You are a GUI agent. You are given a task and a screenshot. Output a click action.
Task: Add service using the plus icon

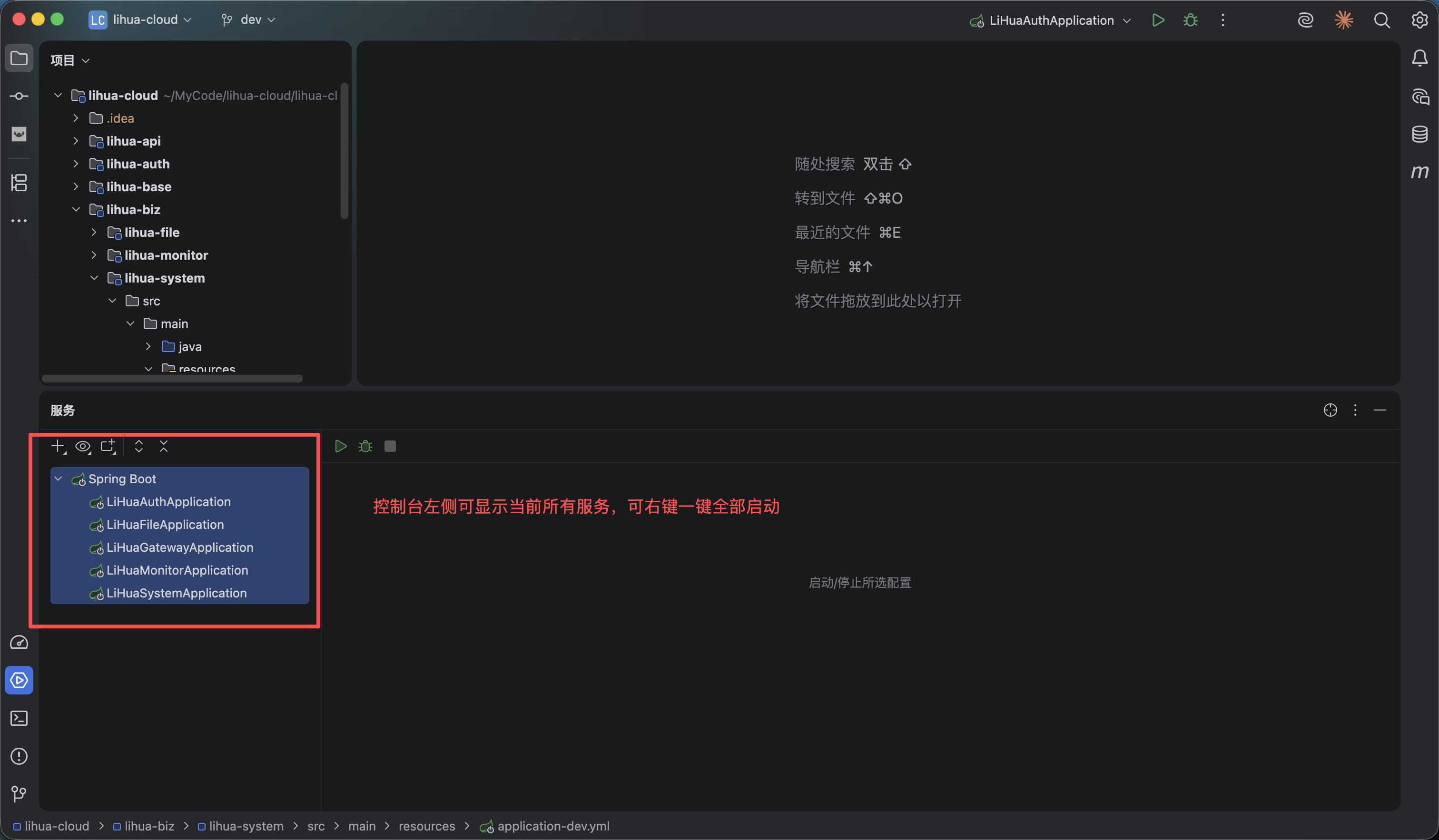coord(58,446)
